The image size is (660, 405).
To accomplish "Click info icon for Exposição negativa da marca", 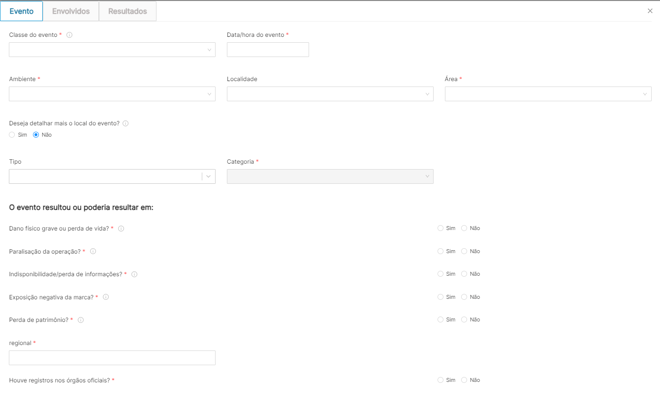I will 106,297.
